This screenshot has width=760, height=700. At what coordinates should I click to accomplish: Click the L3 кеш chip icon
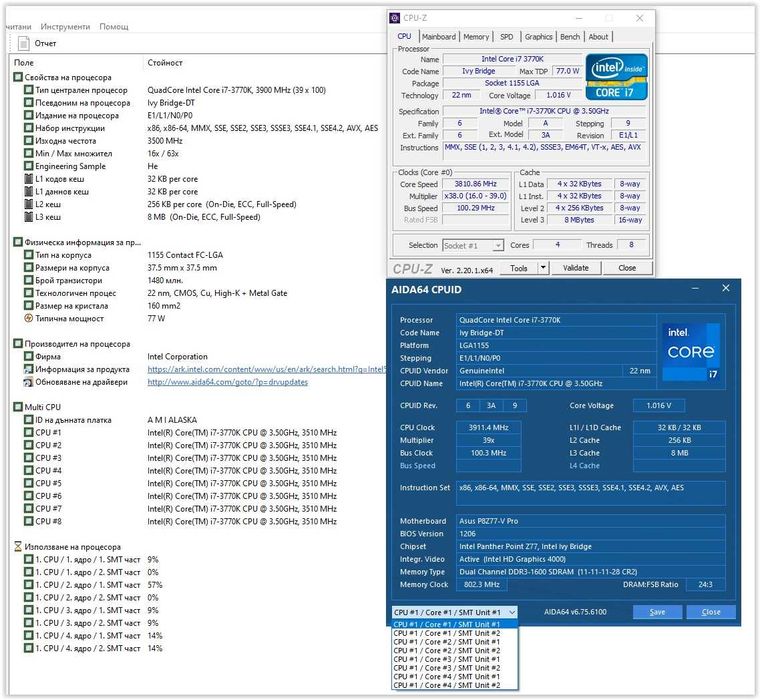pyautogui.click(x=29, y=217)
